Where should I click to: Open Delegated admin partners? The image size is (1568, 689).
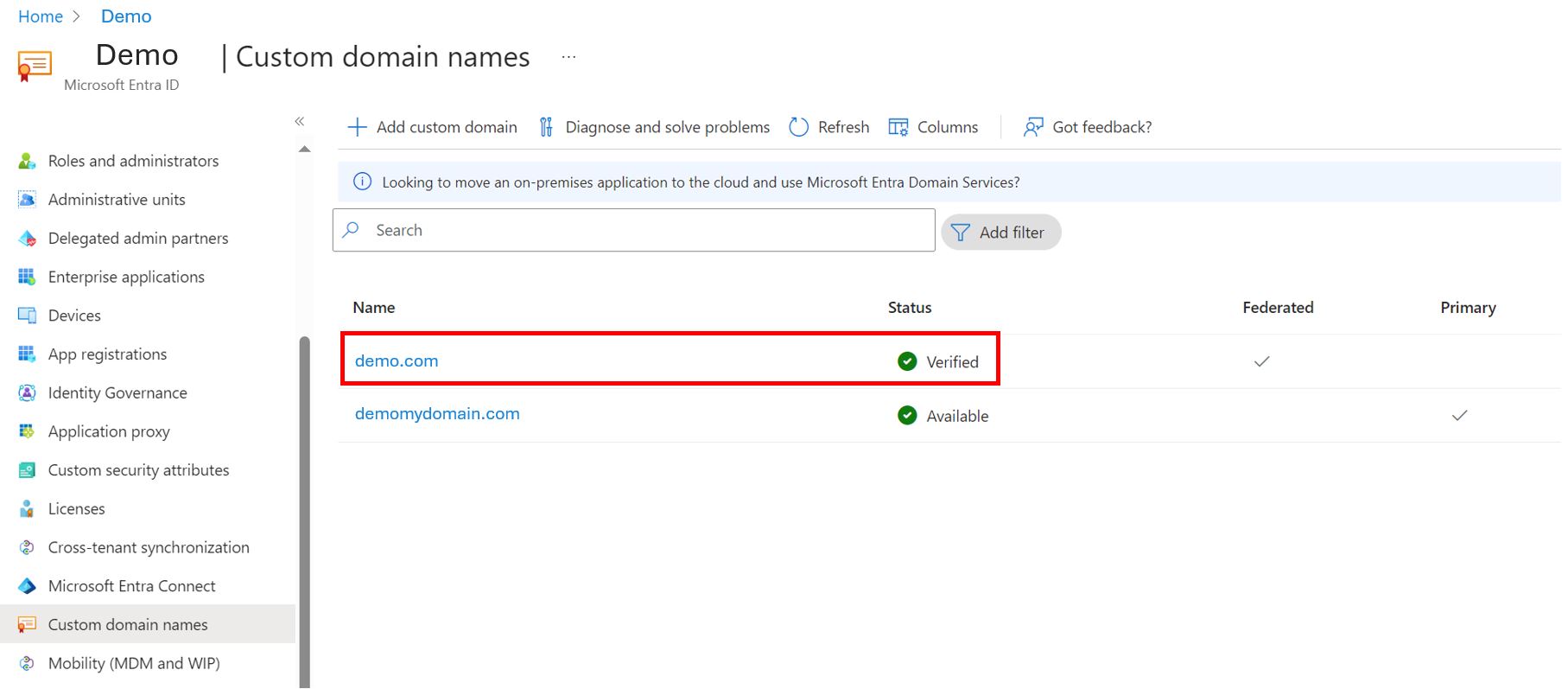(138, 239)
